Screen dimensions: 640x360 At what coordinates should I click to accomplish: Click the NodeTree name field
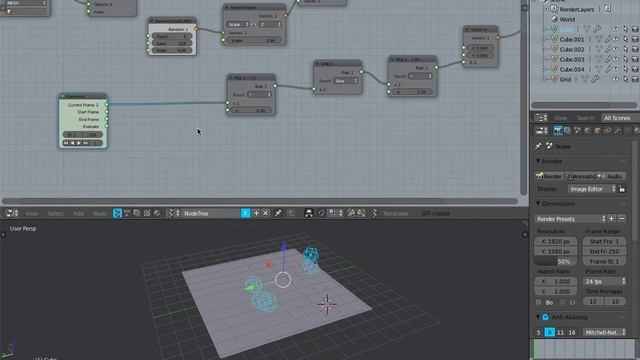211,213
